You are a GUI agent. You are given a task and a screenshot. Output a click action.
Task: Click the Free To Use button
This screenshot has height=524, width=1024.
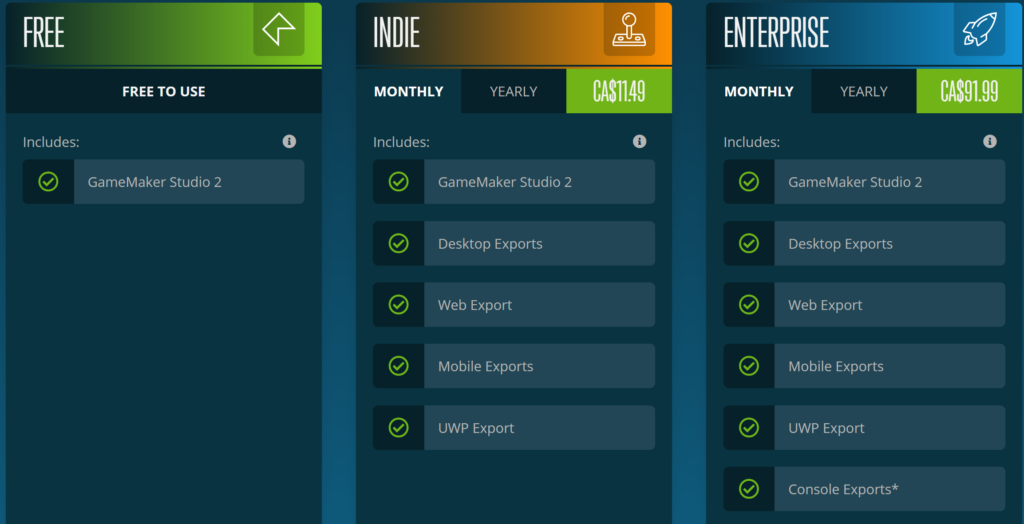163,91
